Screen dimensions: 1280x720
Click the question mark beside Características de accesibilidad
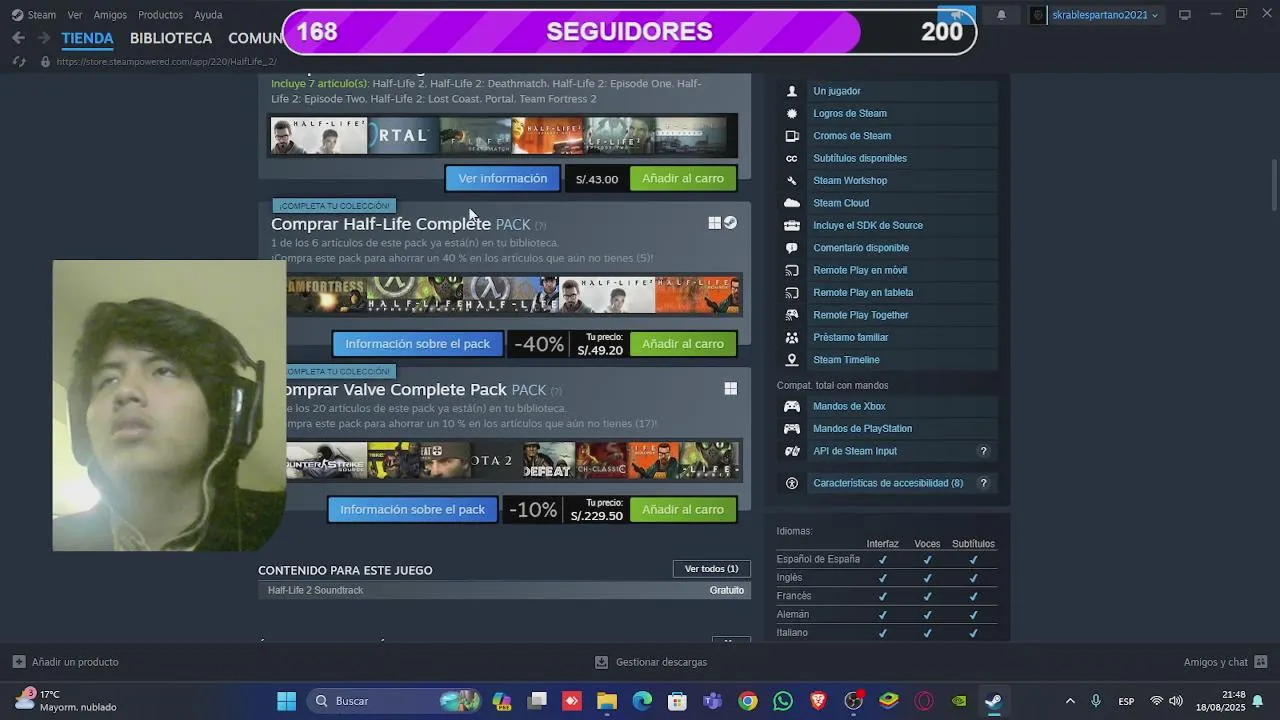click(x=983, y=483)
